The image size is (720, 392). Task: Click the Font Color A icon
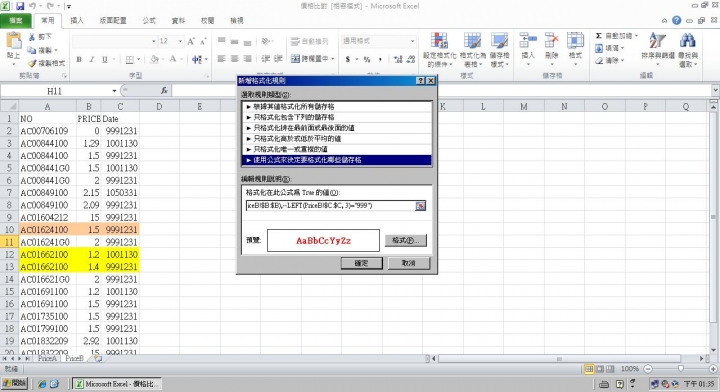pyautogui.click(x=173, y=59)
